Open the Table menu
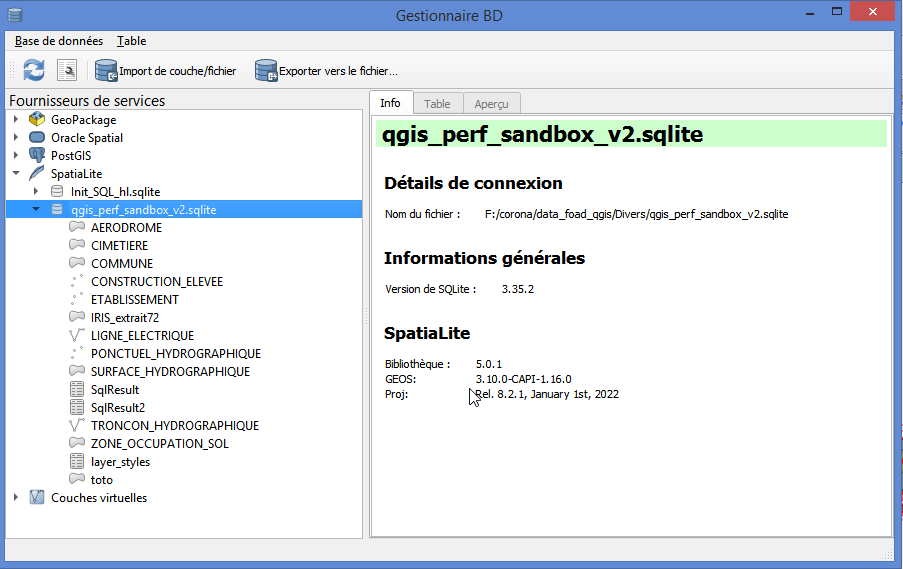Image resolution: width=903 pixels, height=569 pixels. coord(131,41)
